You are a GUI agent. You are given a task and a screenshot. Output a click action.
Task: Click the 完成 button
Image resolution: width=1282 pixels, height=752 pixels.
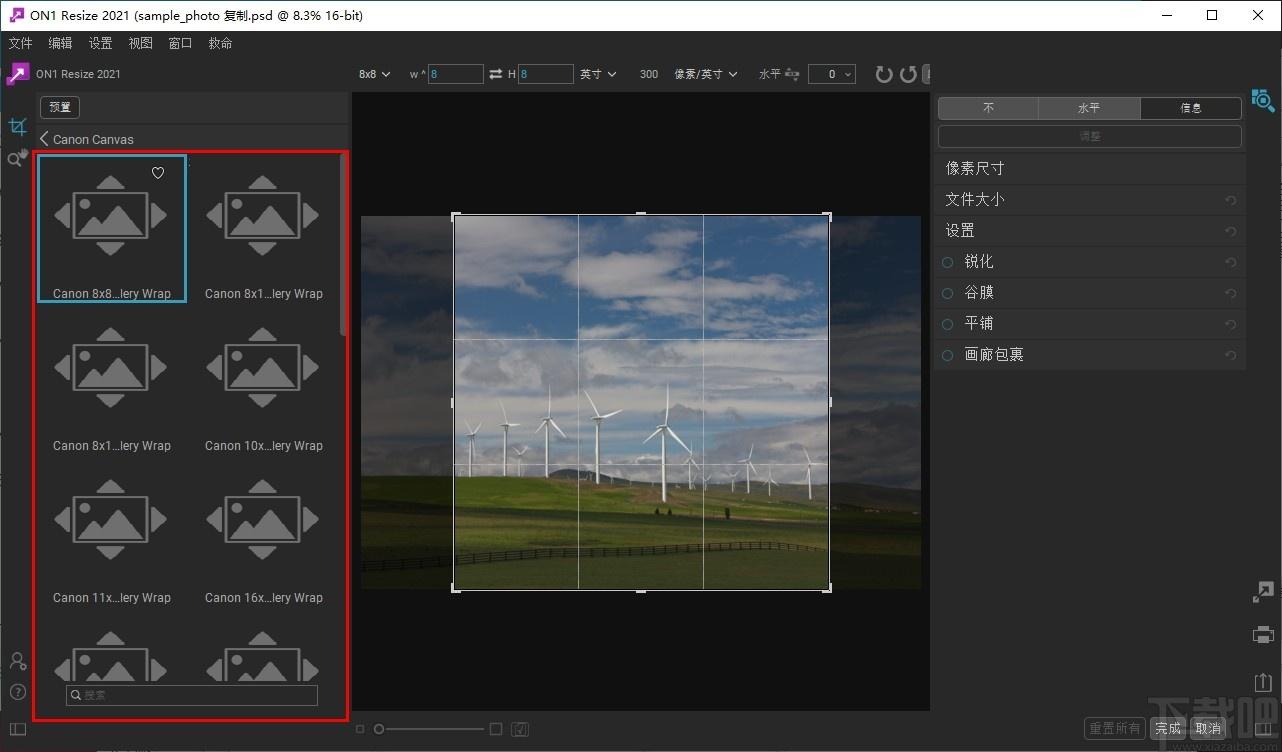click(x=1167, y=729)
